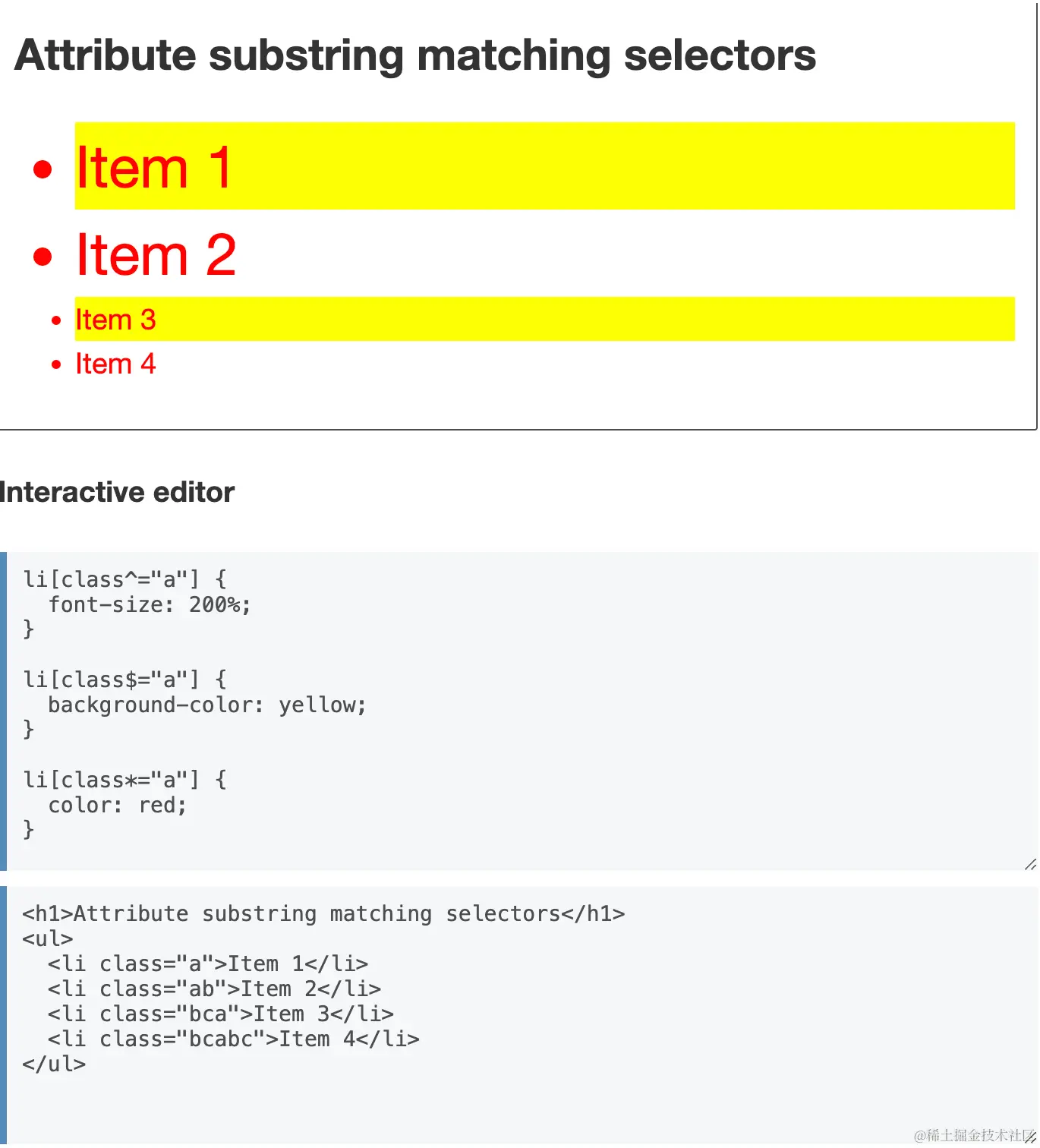
Task: Click the Item 2 bullet marker
Action: (43, 256)
